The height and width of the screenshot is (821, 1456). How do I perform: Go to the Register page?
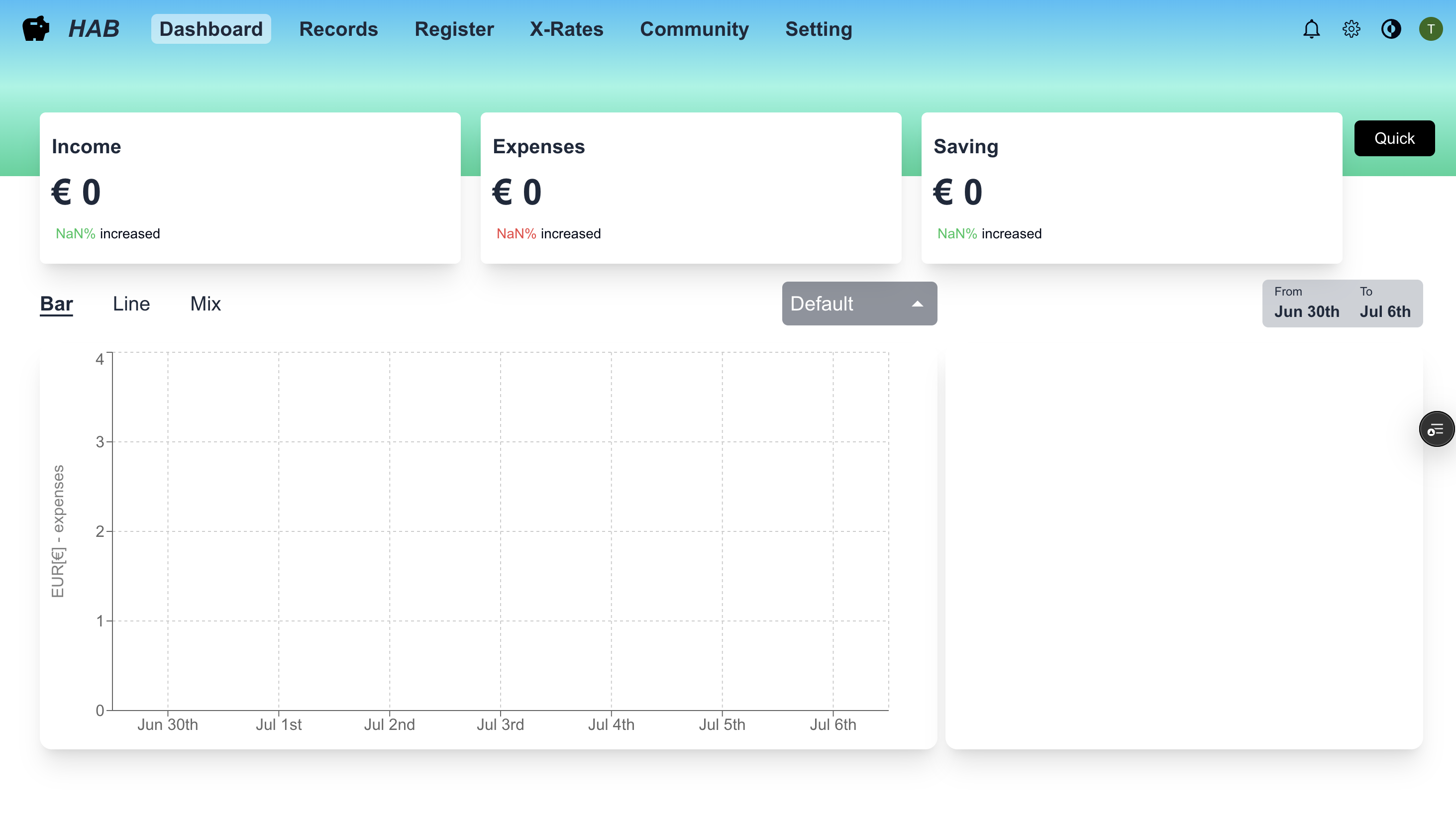[x=454, y=29]
